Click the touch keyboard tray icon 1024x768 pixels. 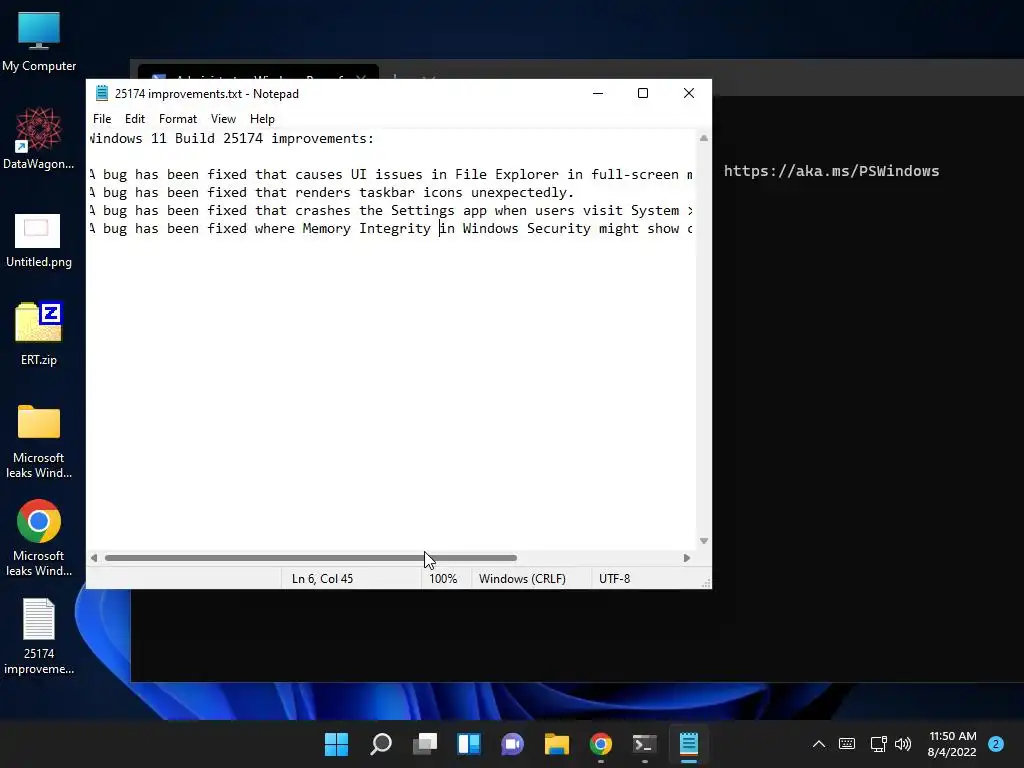[x=847, y=744]
